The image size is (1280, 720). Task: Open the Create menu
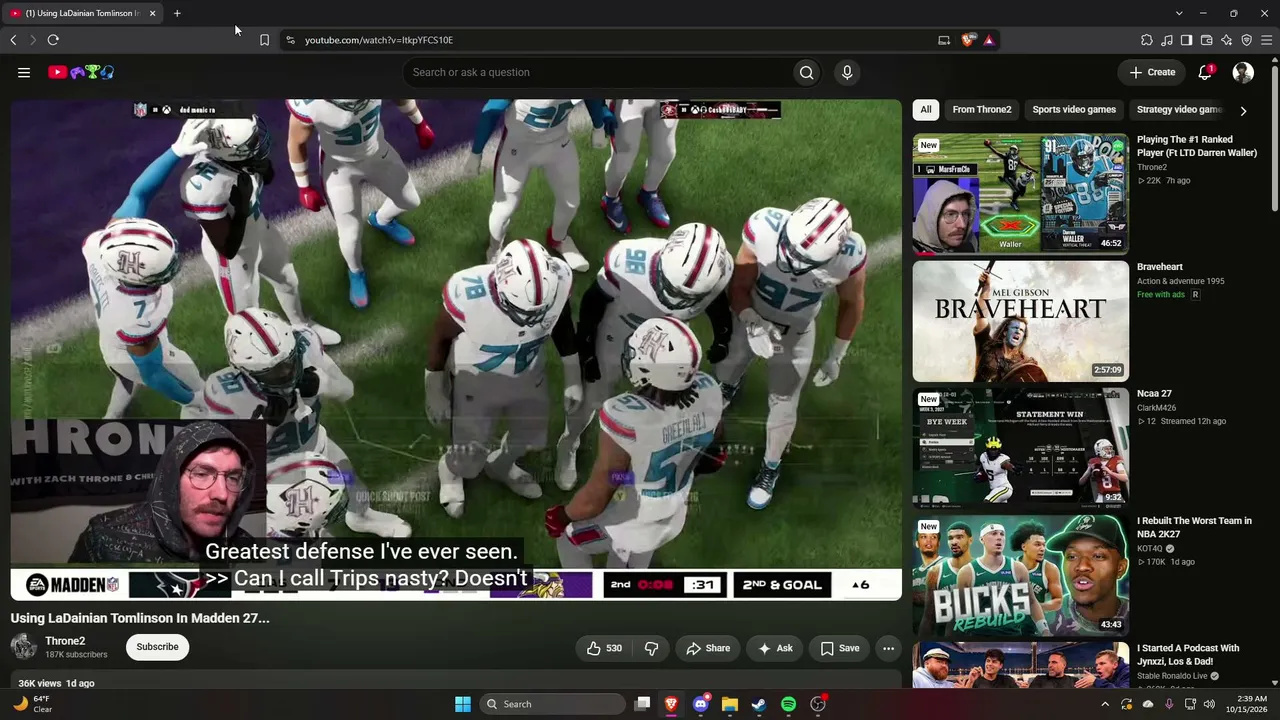[x=1152, y=72]
